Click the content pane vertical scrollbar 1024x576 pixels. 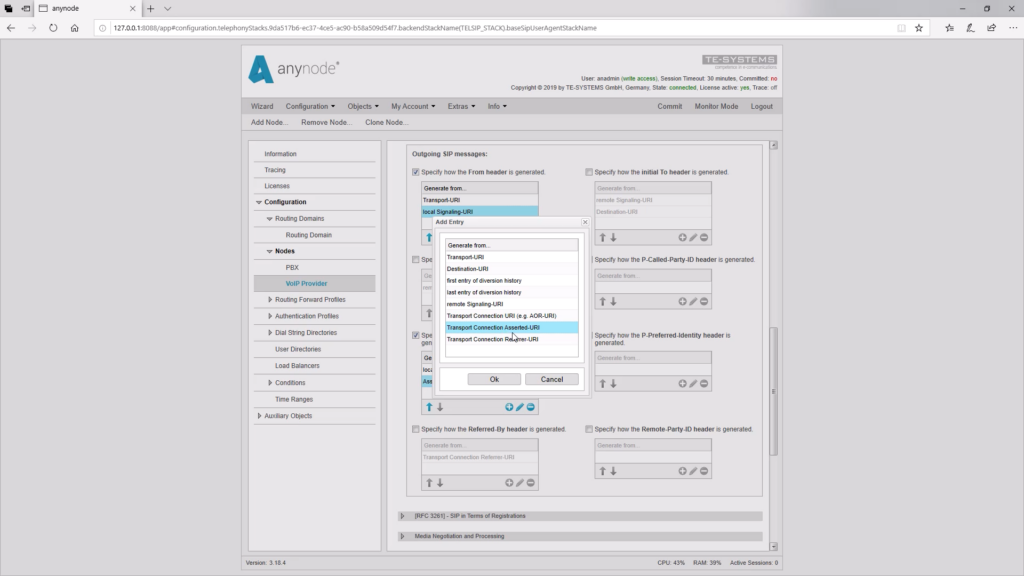774,392
